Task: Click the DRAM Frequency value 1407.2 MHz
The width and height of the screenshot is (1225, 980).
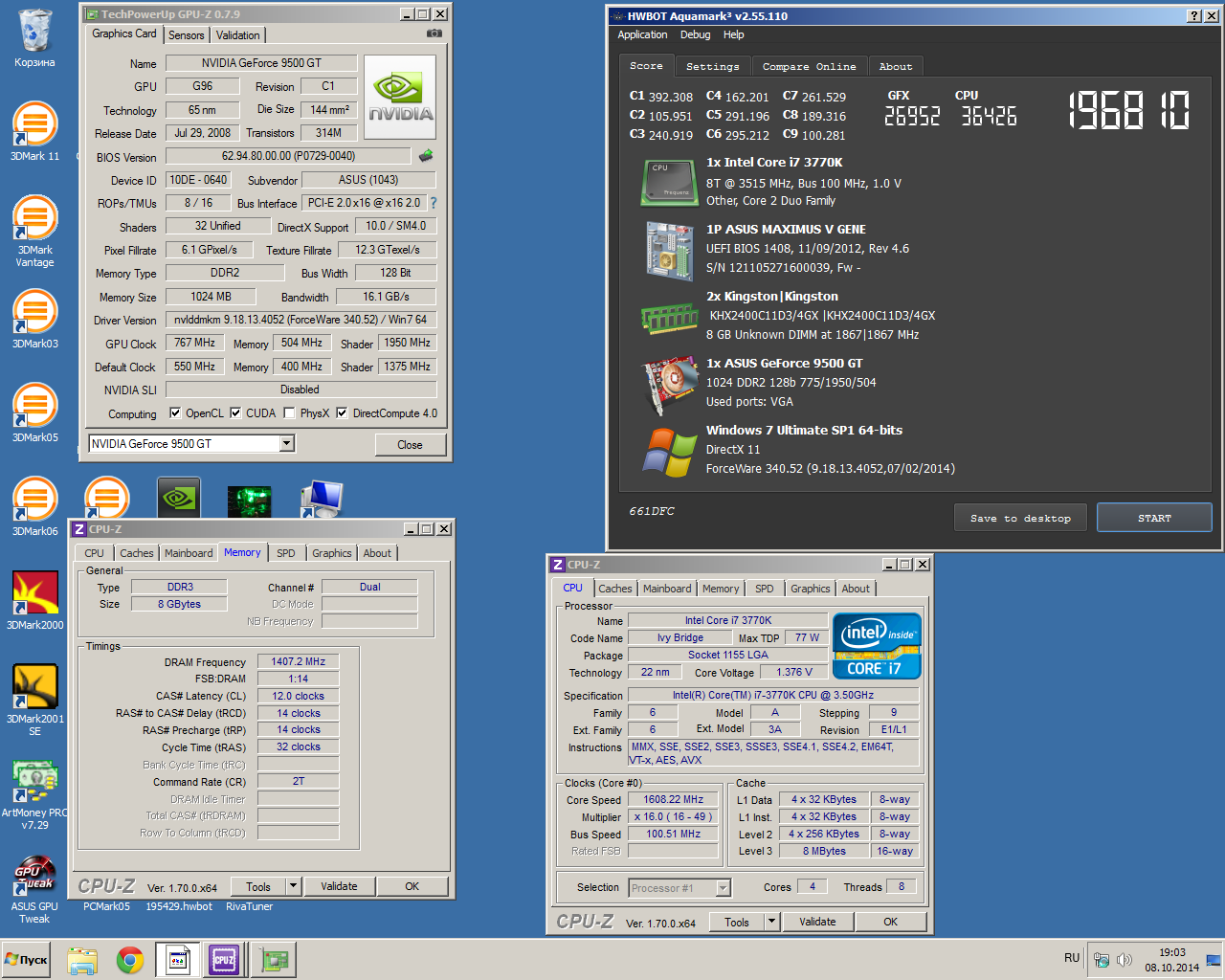Action: coord(298,661)
